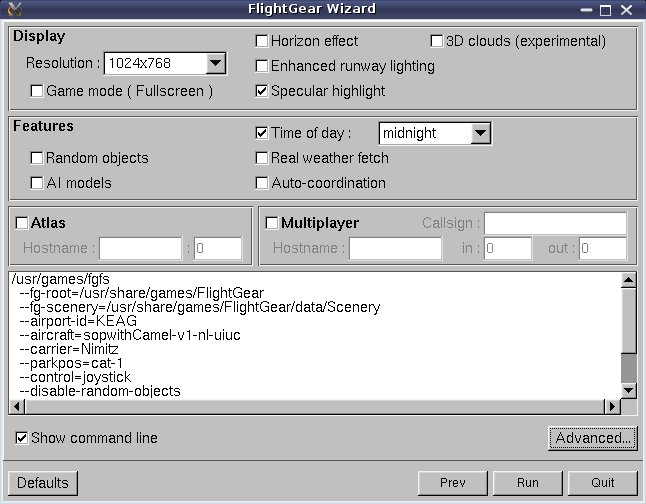Click the Atlas port number field
The height and width of the screenshot is (504, 646).
[x=218, y=248]
